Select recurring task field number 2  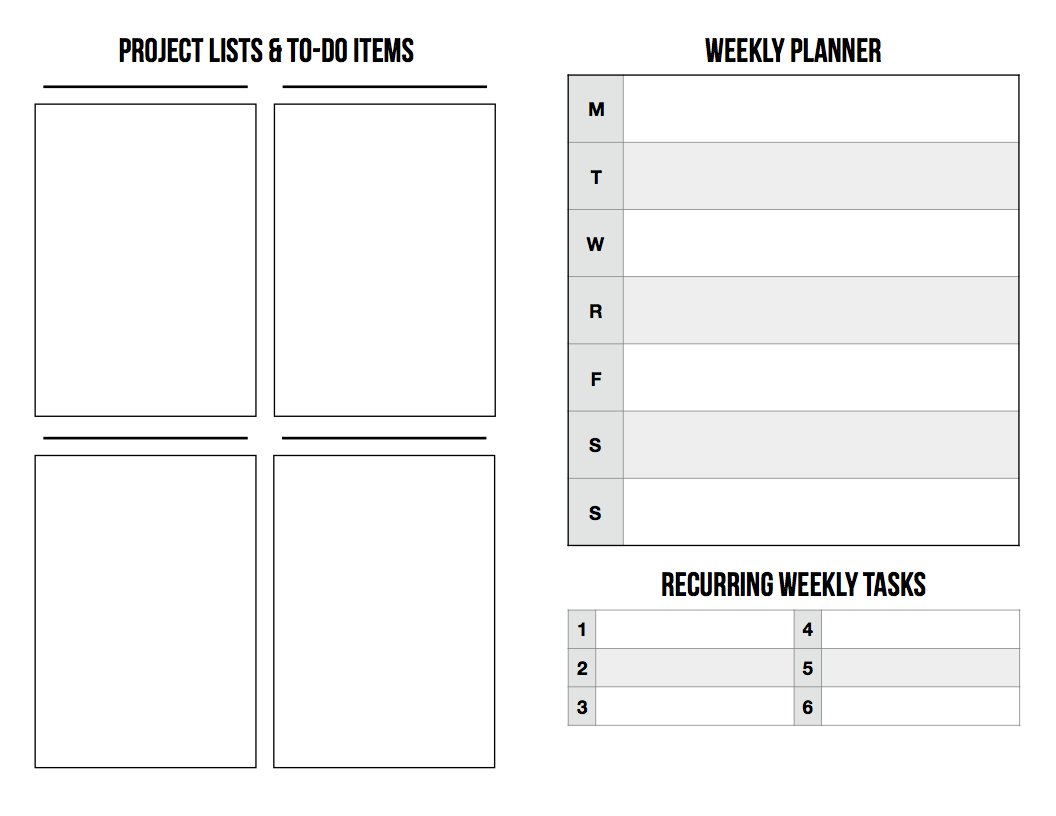coord(694,668)
